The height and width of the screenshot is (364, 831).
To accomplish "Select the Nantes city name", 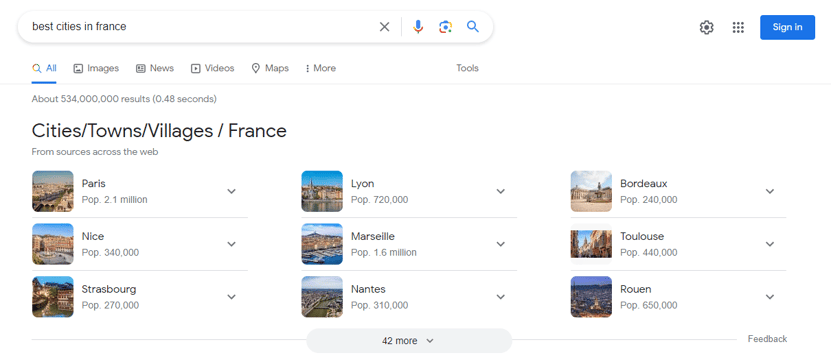I will [368, 290].
